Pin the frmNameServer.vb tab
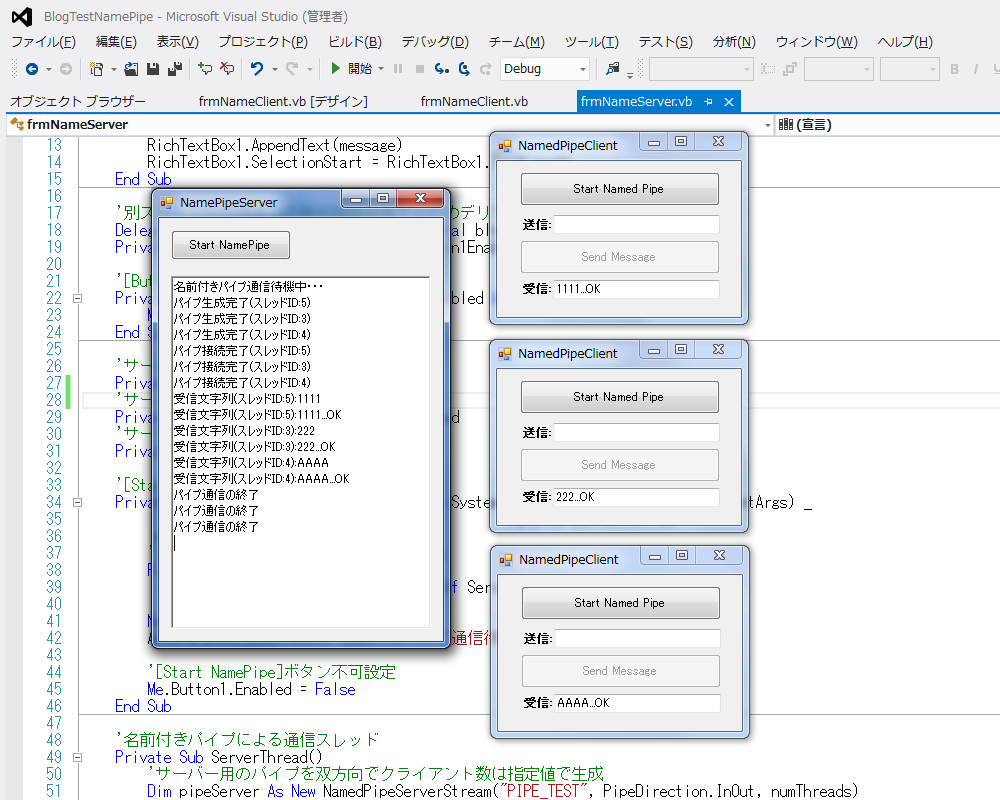Screen dimensions: 1000x800 708,101
